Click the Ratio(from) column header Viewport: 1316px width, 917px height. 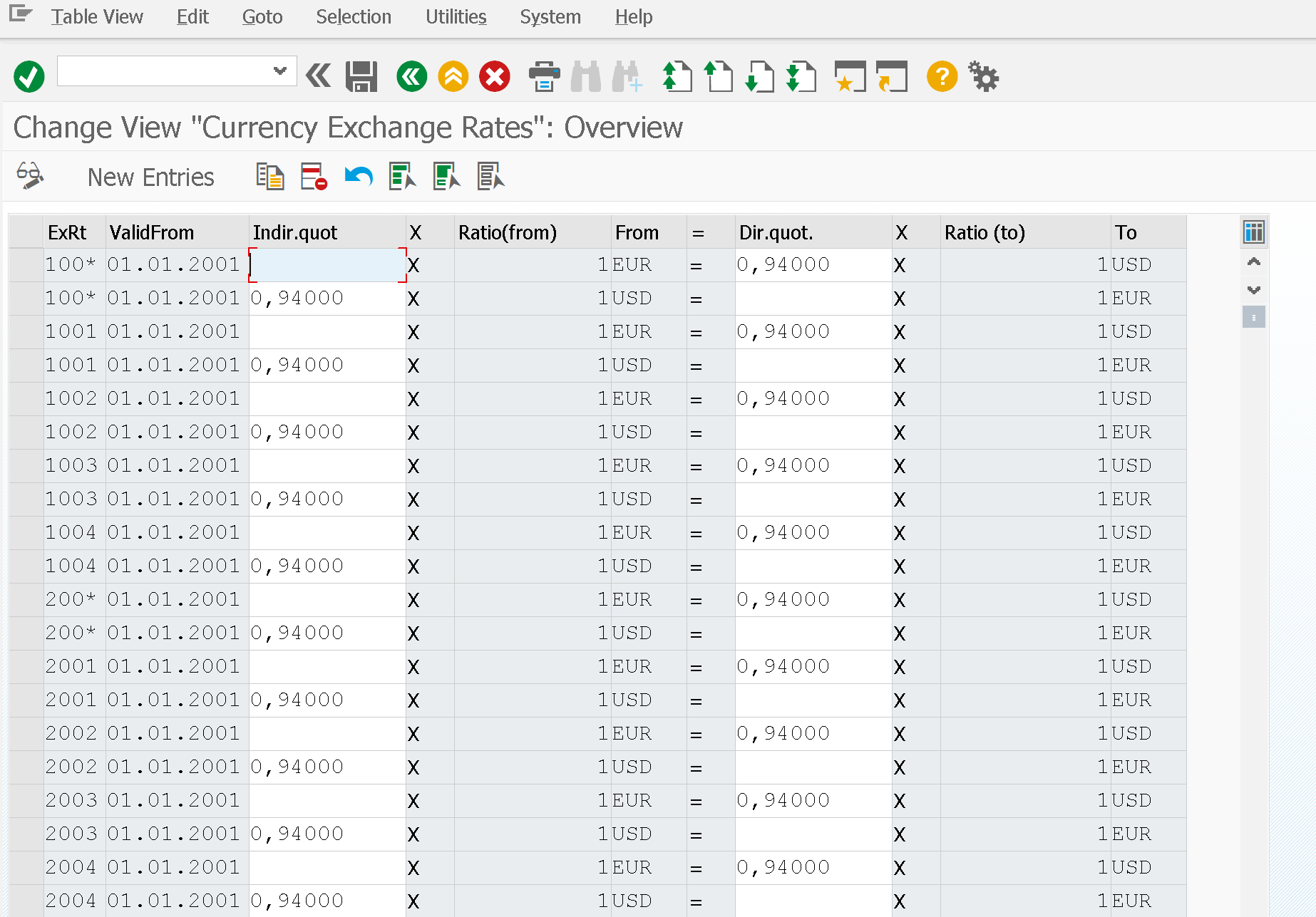coord(533,232)
